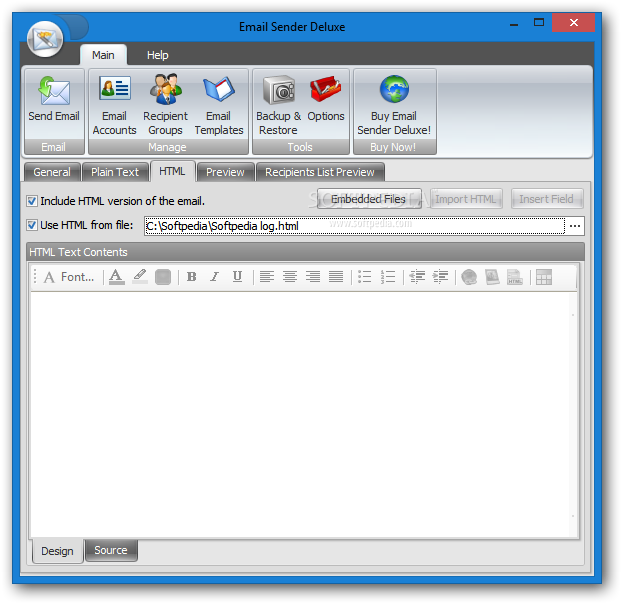Viewport: 622px width, 604px height.
Task: Toggle underline formatting
Action: point(237,277)
